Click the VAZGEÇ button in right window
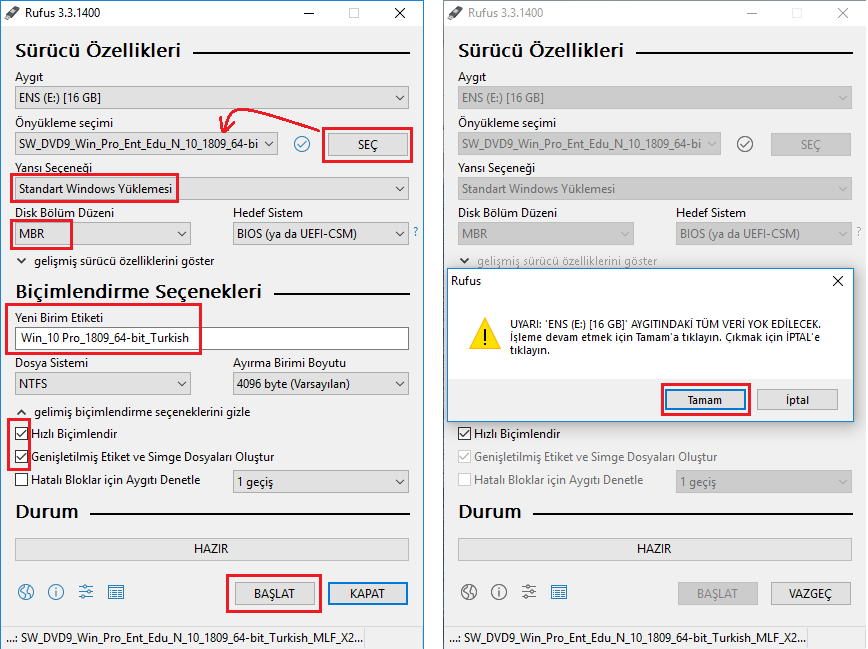This screenshot has width=868, height=649. (810, 594)
